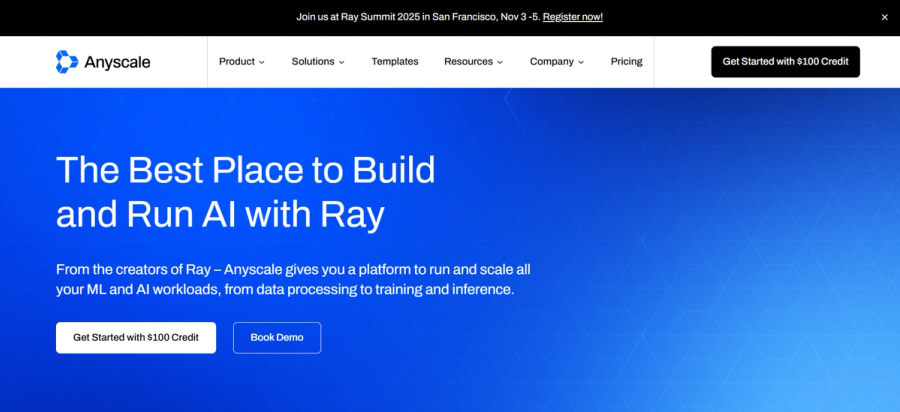900x412 pixels.
Task: Open the Templates page
Action: click(x=395, y=61)
